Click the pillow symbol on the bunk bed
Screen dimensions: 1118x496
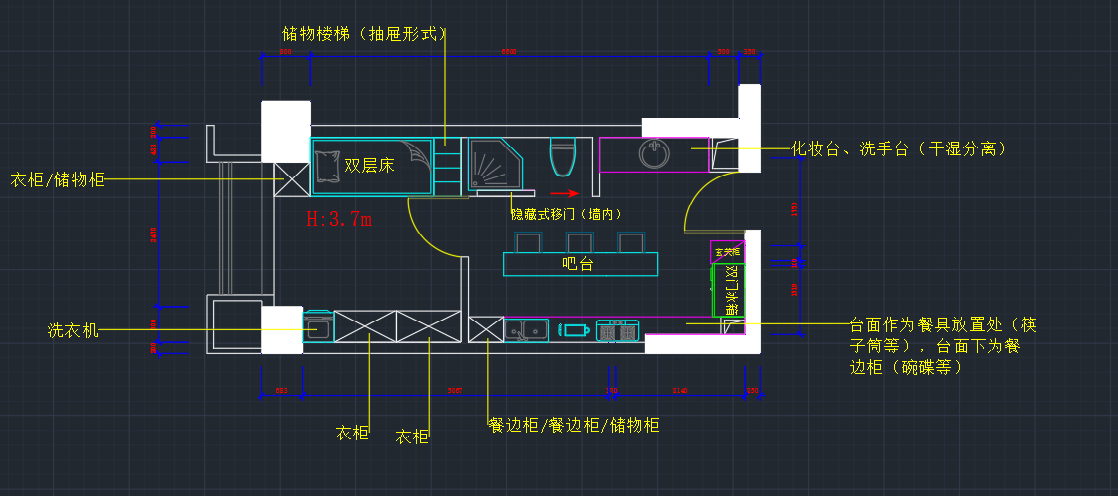327,166
